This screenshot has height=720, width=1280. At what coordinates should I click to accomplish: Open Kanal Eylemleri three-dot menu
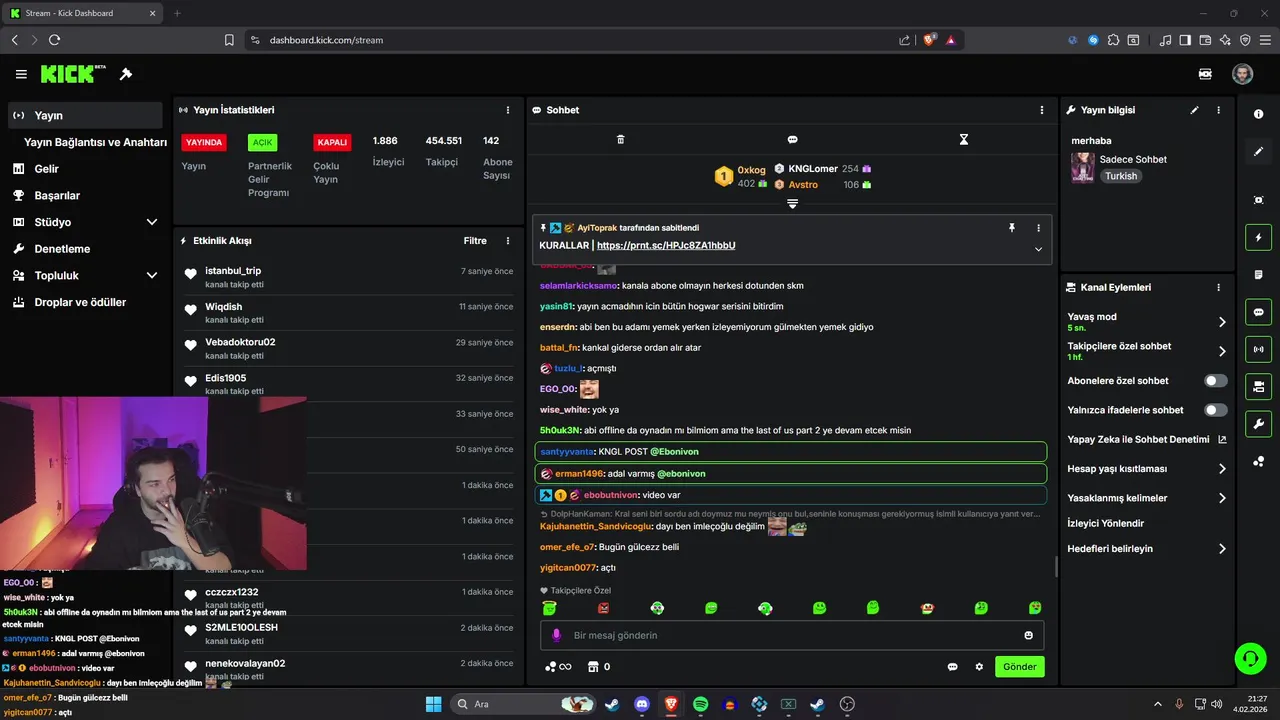point(1218,287)
